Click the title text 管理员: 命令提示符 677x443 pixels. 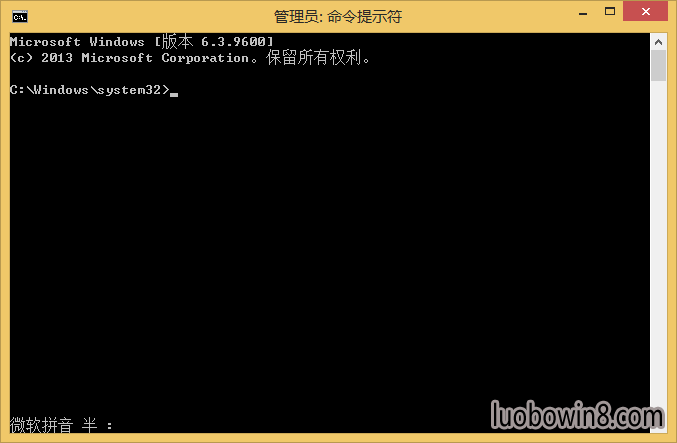point(338,17)
